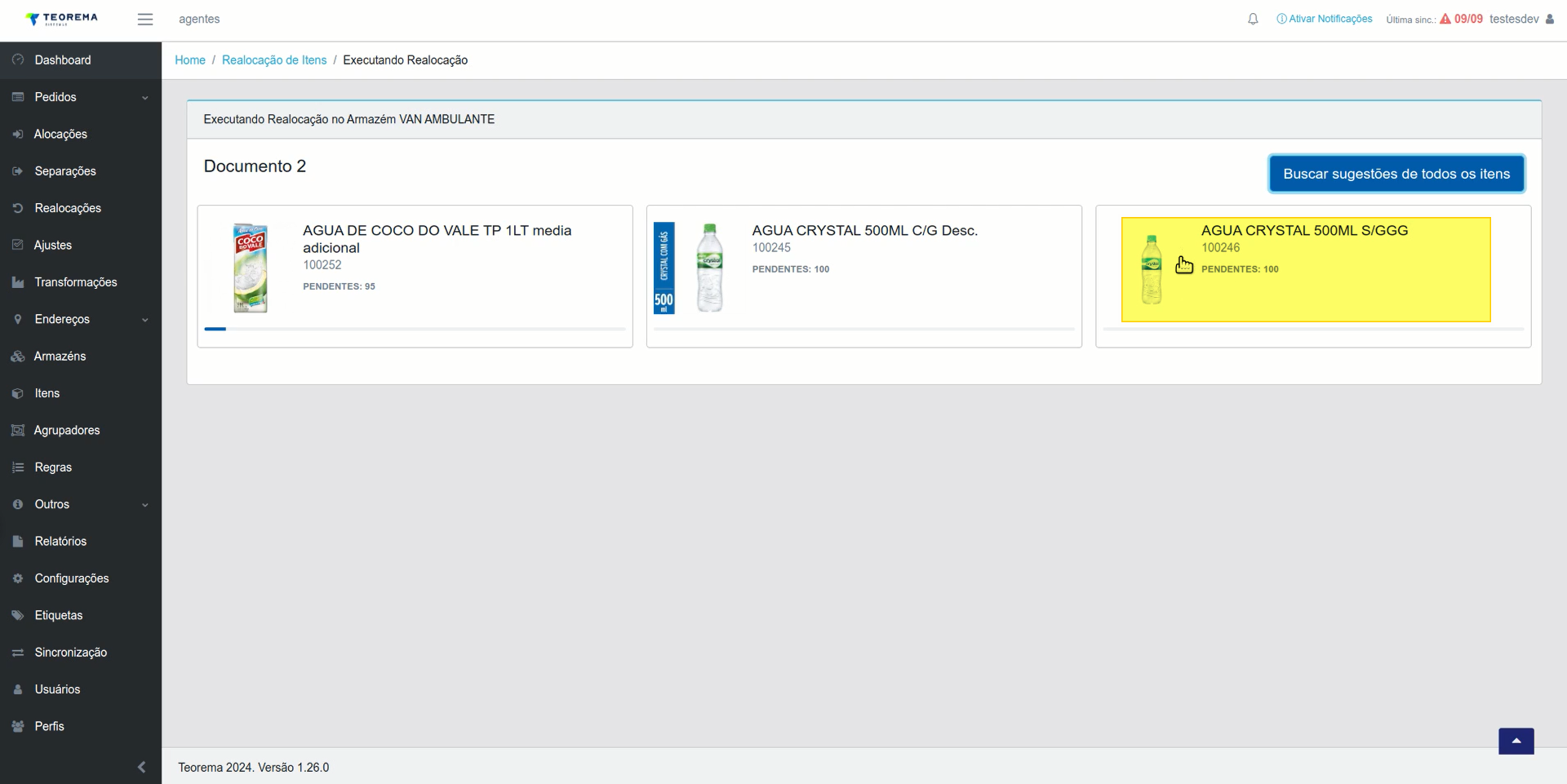
Task: Click progress bar of AGUA CRYSTAL S/GGG
Action: click(1313, 329)
